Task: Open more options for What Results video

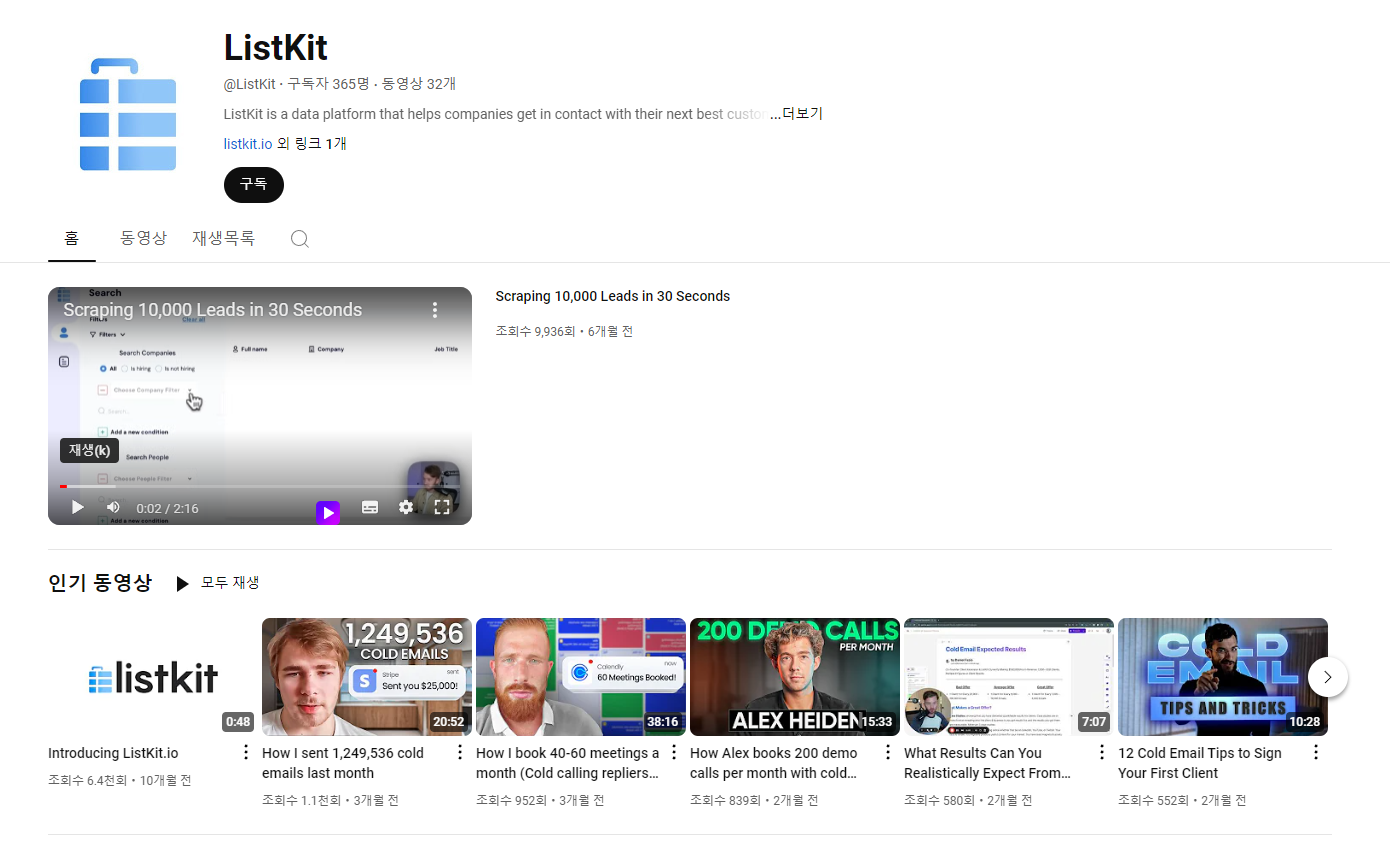Action: coord(1102,752)
